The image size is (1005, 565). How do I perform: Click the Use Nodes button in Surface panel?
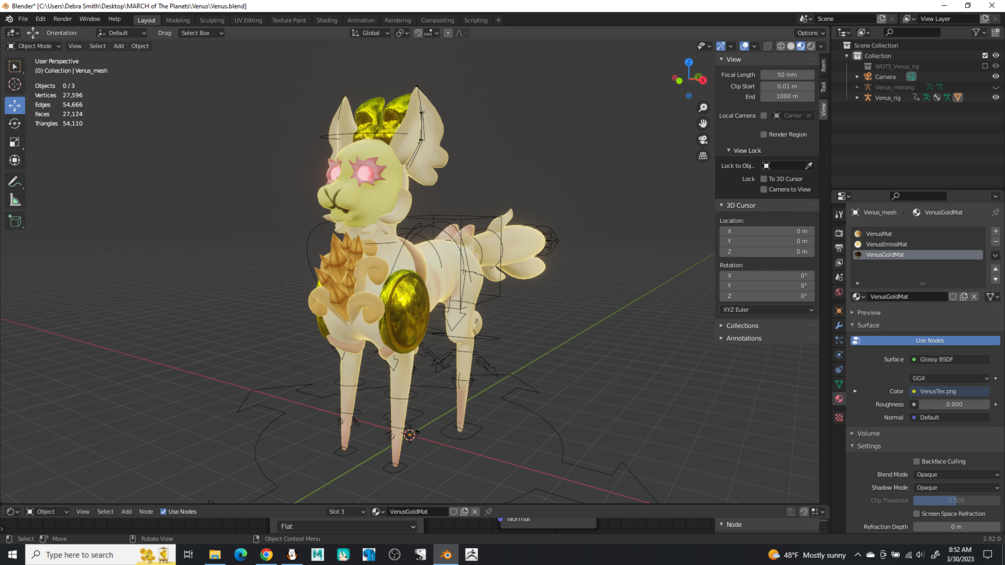pyautogui.click(x=926, y=341)
